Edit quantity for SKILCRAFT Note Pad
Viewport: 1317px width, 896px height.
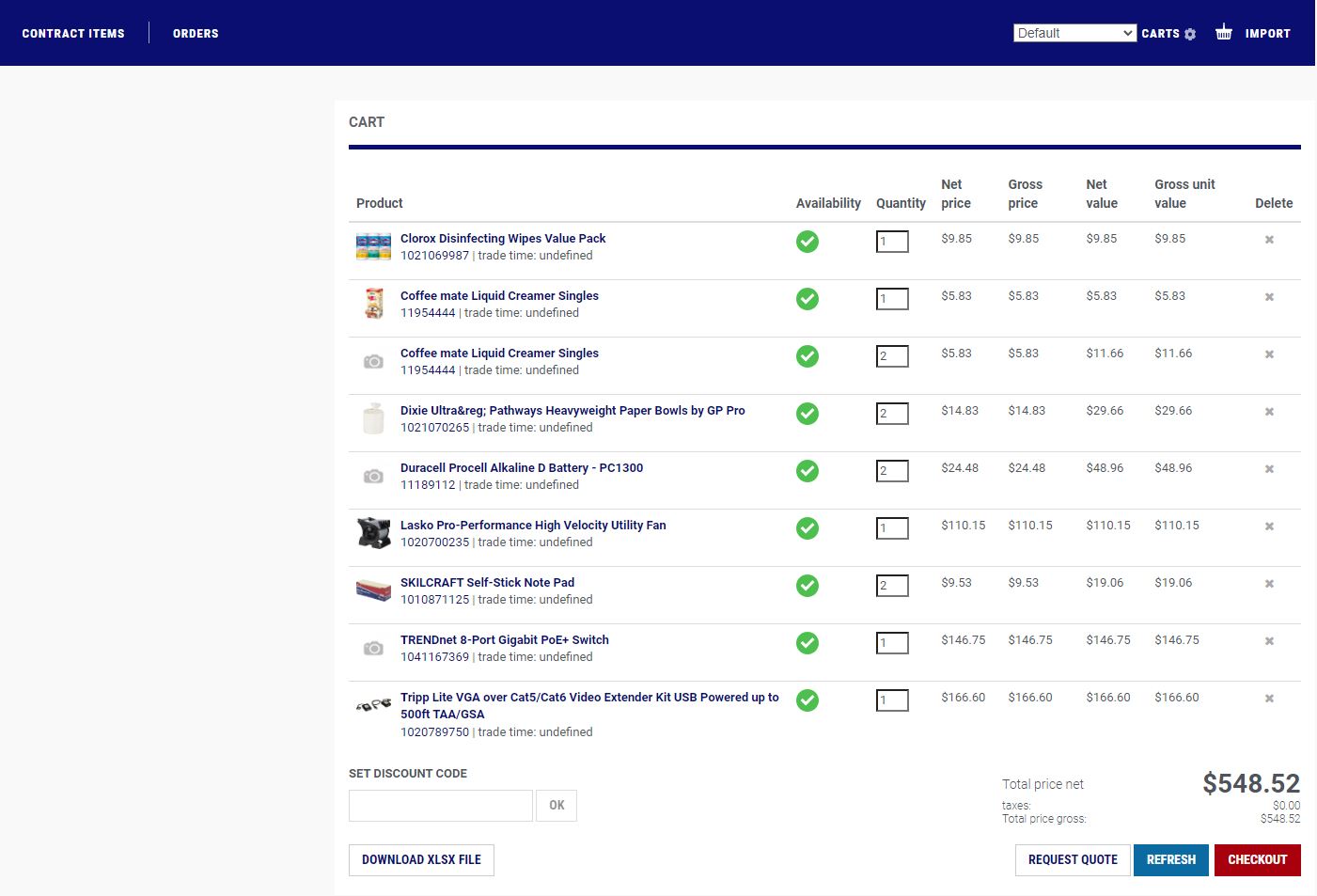892,586
